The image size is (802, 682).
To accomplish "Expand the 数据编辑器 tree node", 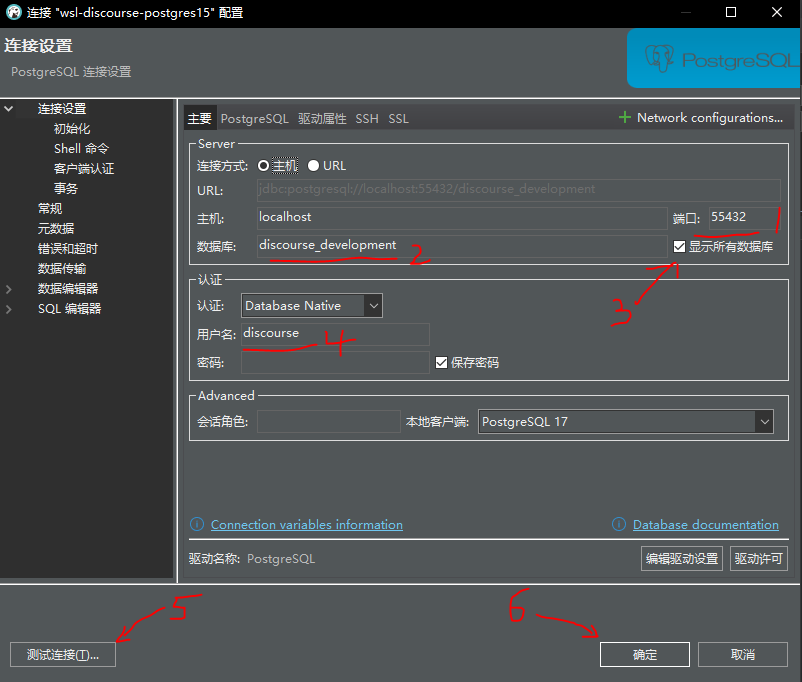I will 9,289.
